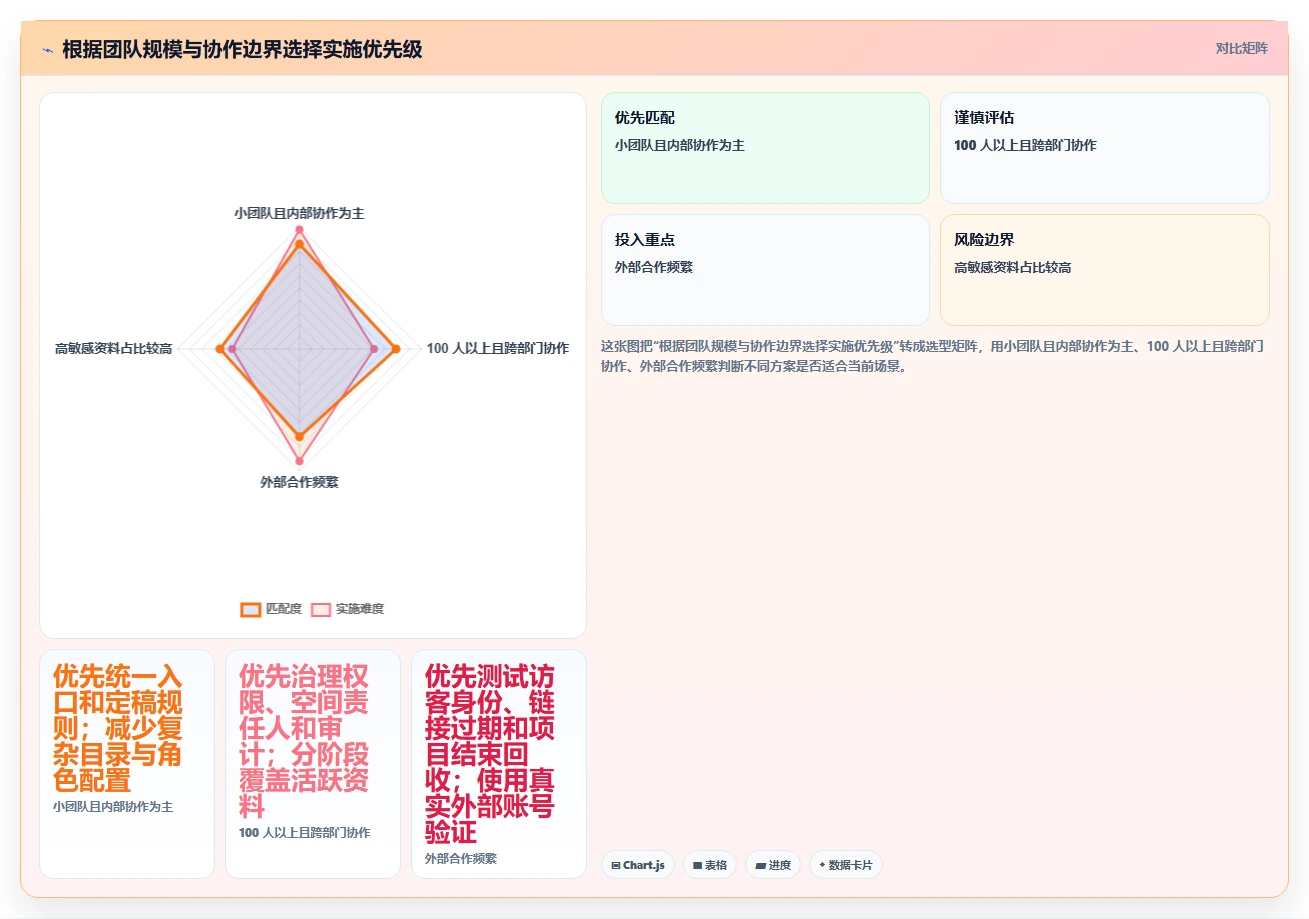
Task: Click the description paragraph starting 这张图把
Action: pyautogui.click(x=935, y=356)
